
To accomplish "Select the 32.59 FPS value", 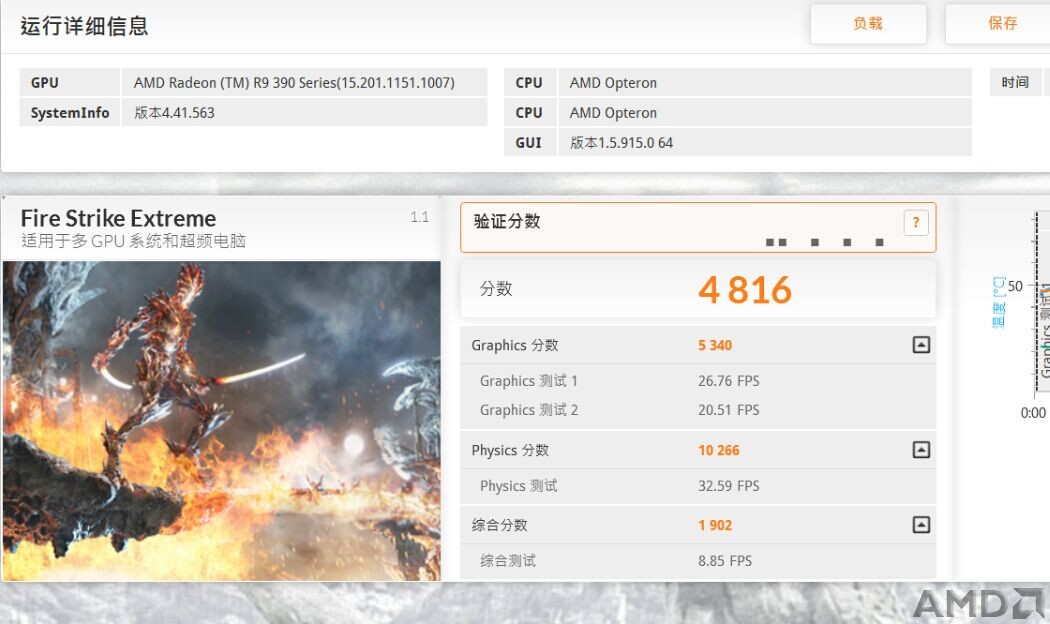I will (729, 486).
